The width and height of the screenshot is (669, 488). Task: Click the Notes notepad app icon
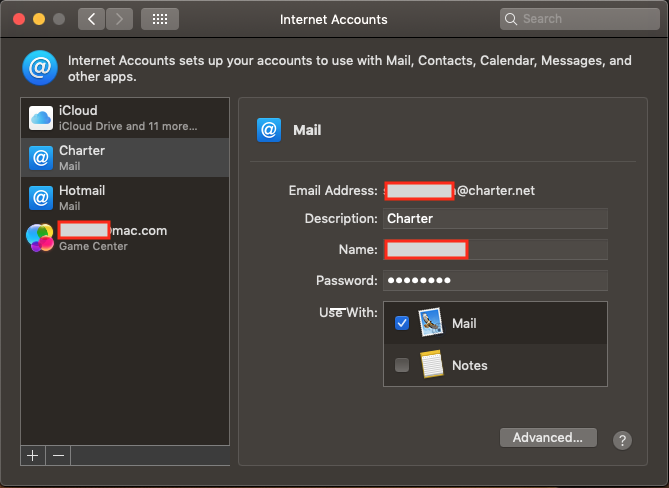pos(431,365)
